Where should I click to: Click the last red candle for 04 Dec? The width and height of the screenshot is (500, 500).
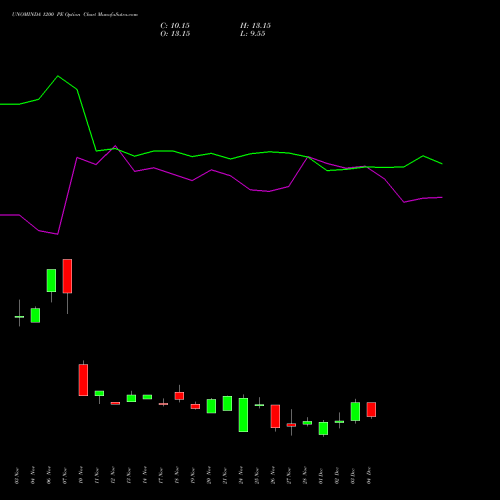point(371,409)
